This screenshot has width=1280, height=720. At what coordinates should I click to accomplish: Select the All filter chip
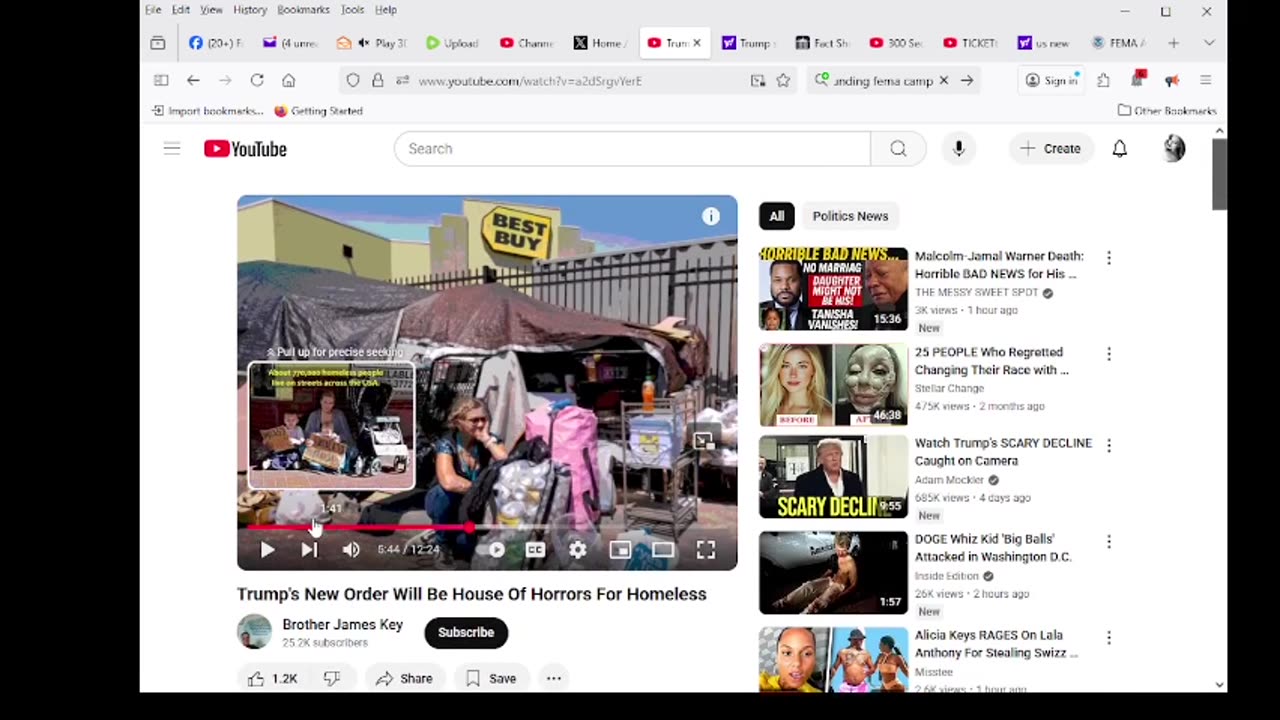pyautogui.click(x=776, y=216)
